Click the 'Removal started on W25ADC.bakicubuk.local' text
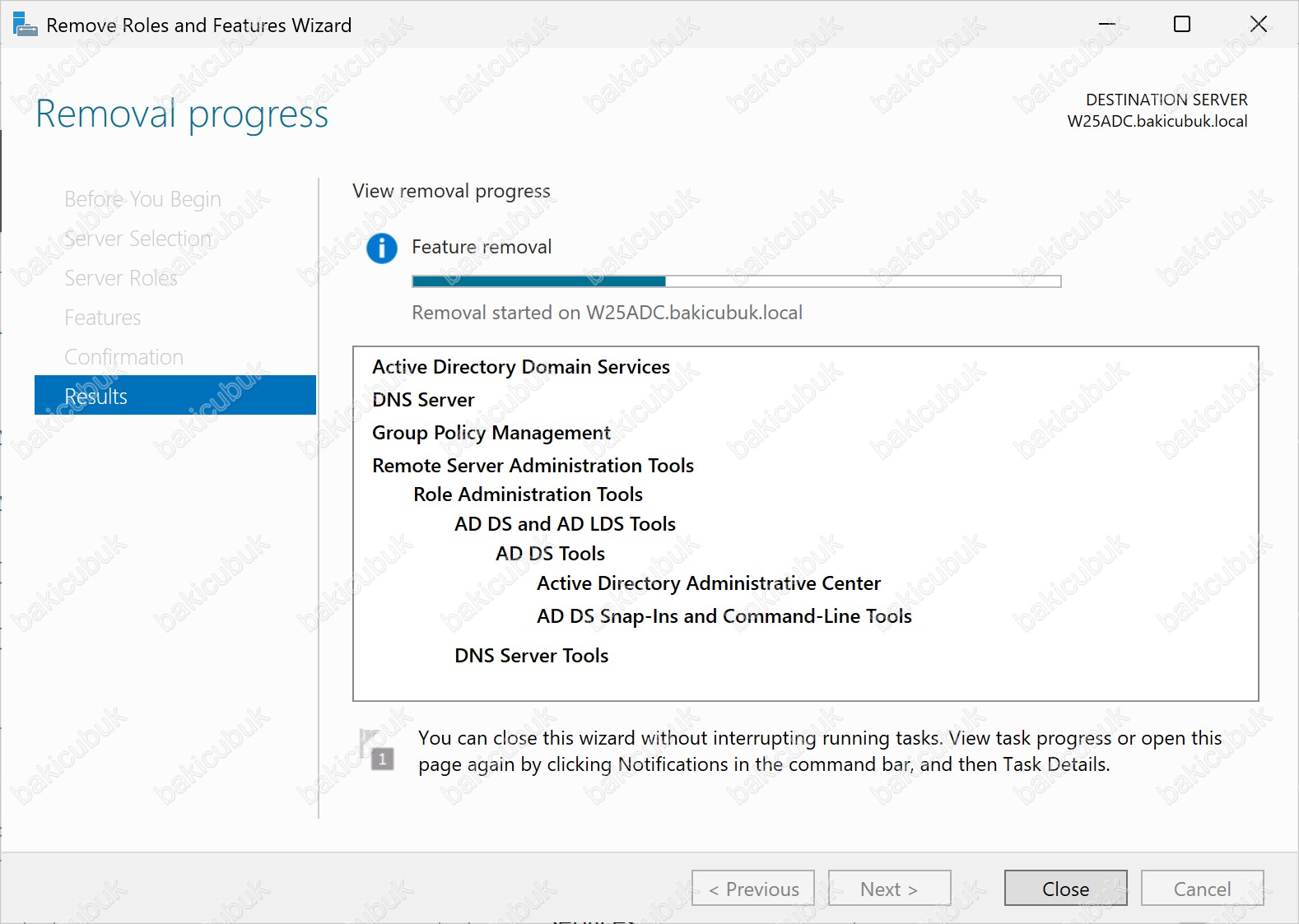The image size is (1299, 924). tap(607, 313)
